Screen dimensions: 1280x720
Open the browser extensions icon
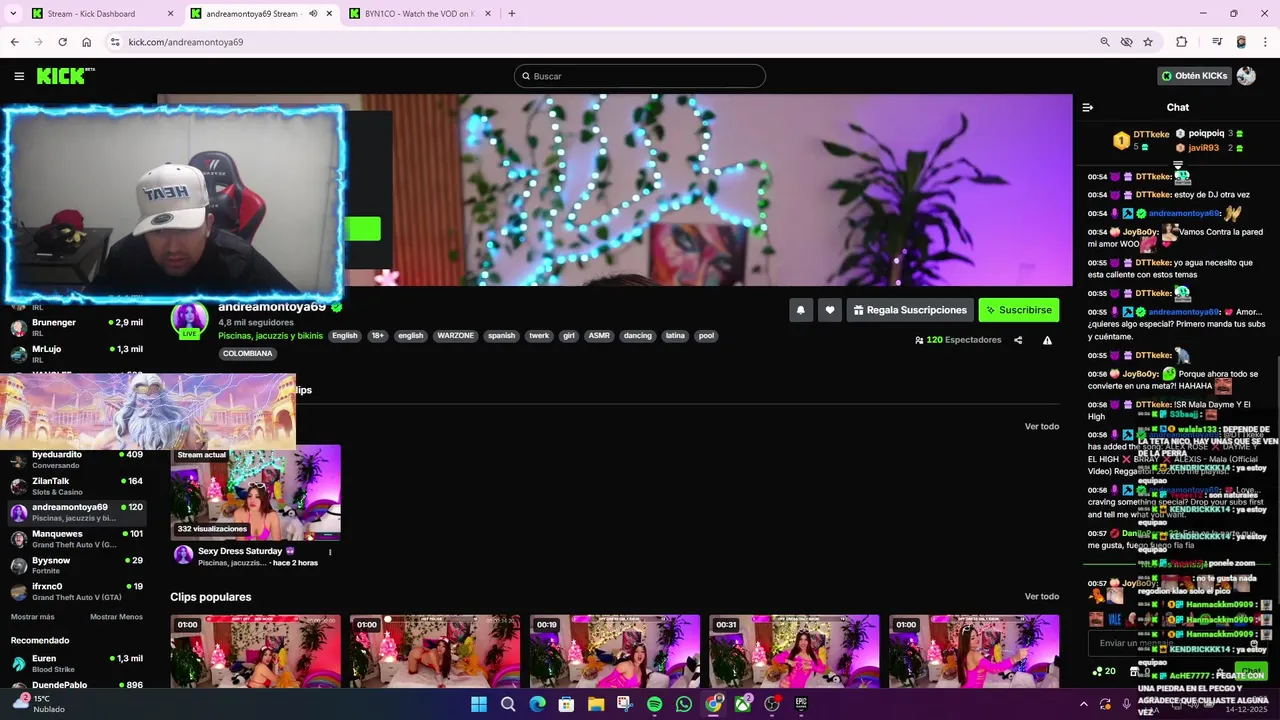click(x=1182, y=42)
